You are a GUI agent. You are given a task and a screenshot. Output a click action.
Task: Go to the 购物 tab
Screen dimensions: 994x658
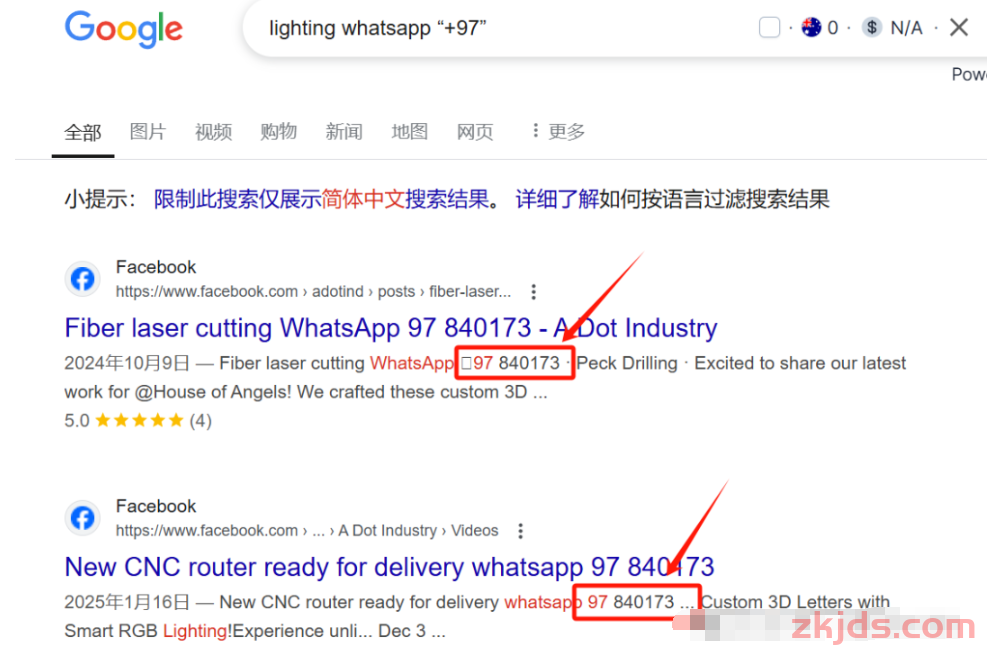point(278,131)
